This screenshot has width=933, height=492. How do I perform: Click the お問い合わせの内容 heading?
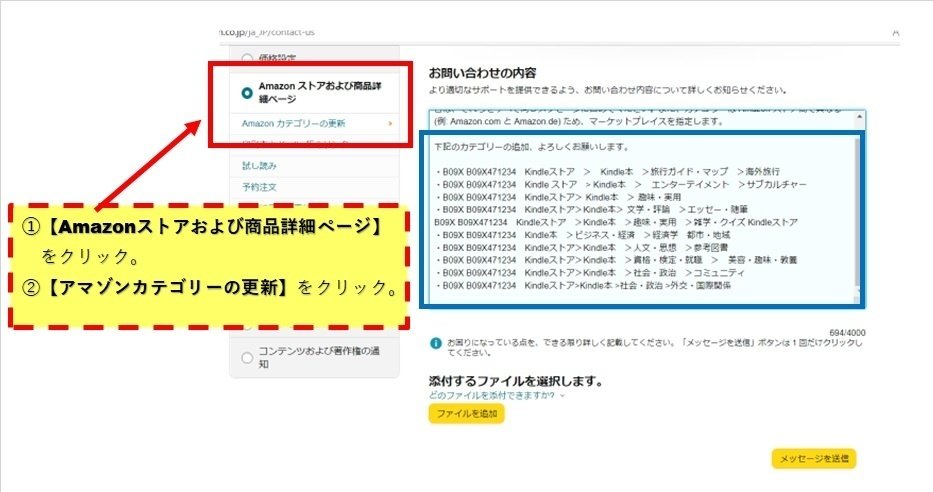tap(483, 73)
